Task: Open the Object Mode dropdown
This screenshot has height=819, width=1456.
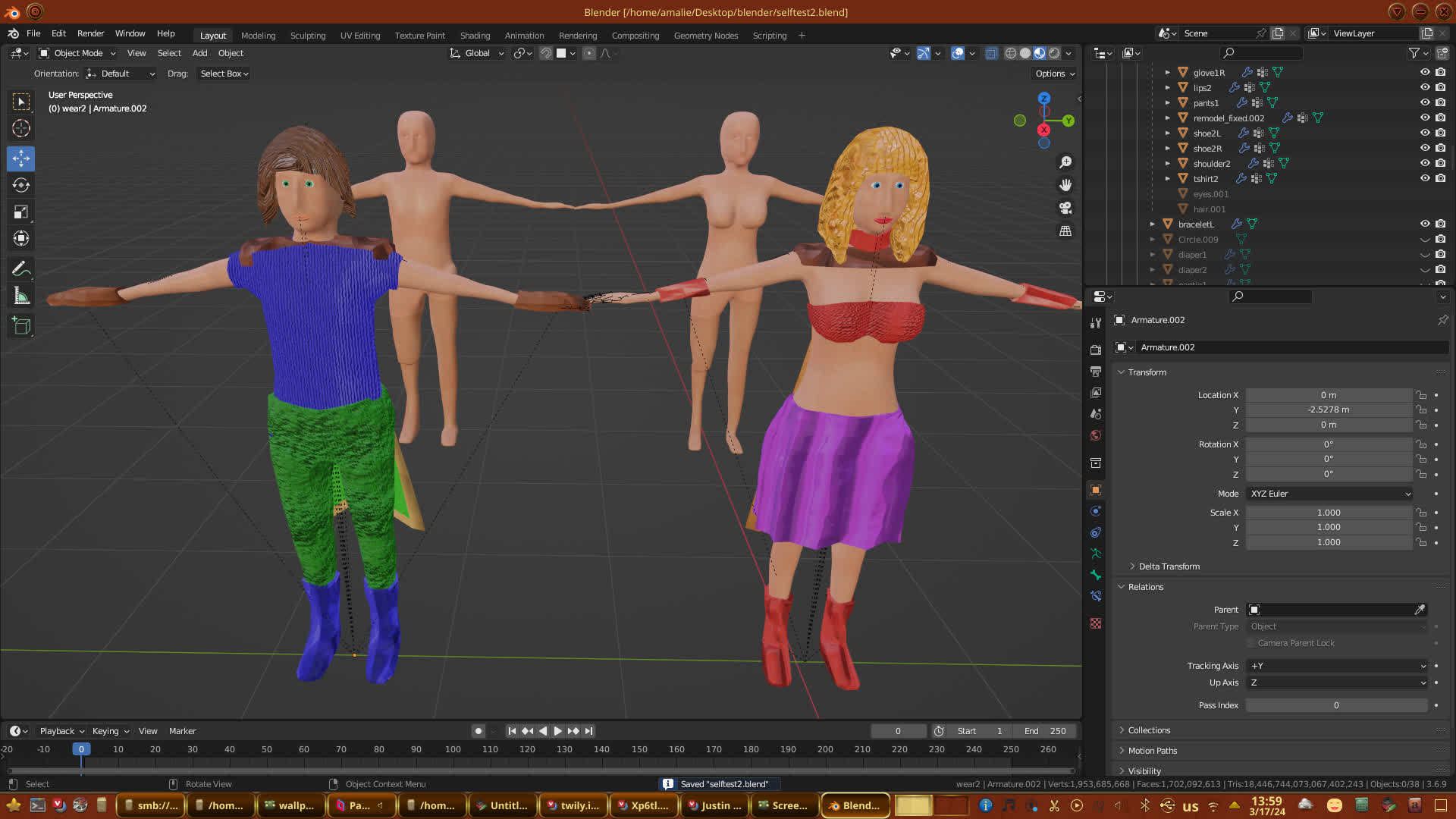Action: tap(77, 53)
